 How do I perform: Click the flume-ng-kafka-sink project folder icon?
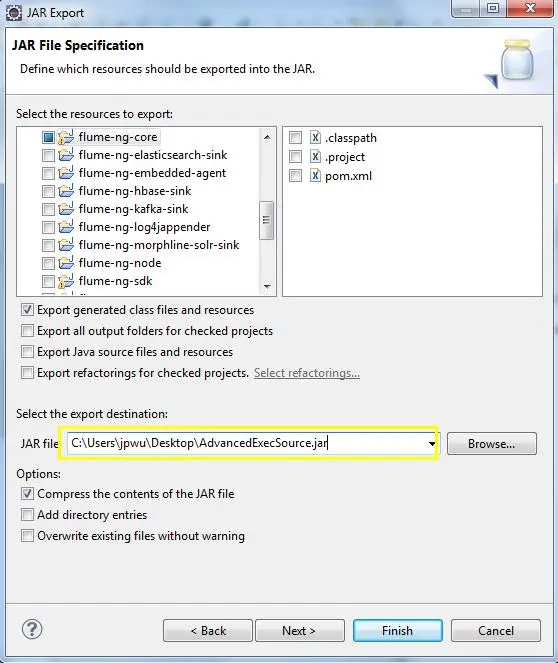[x=66, y=209]
